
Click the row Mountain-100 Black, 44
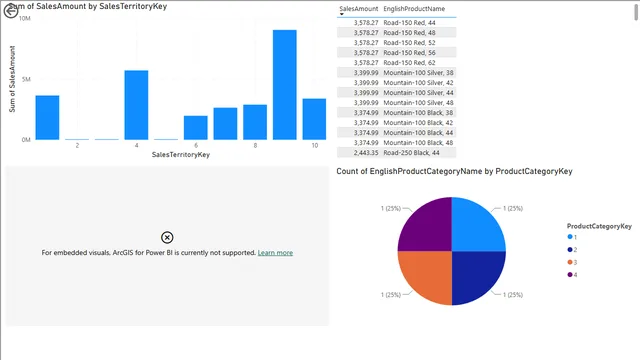click(x=396, y=133)
